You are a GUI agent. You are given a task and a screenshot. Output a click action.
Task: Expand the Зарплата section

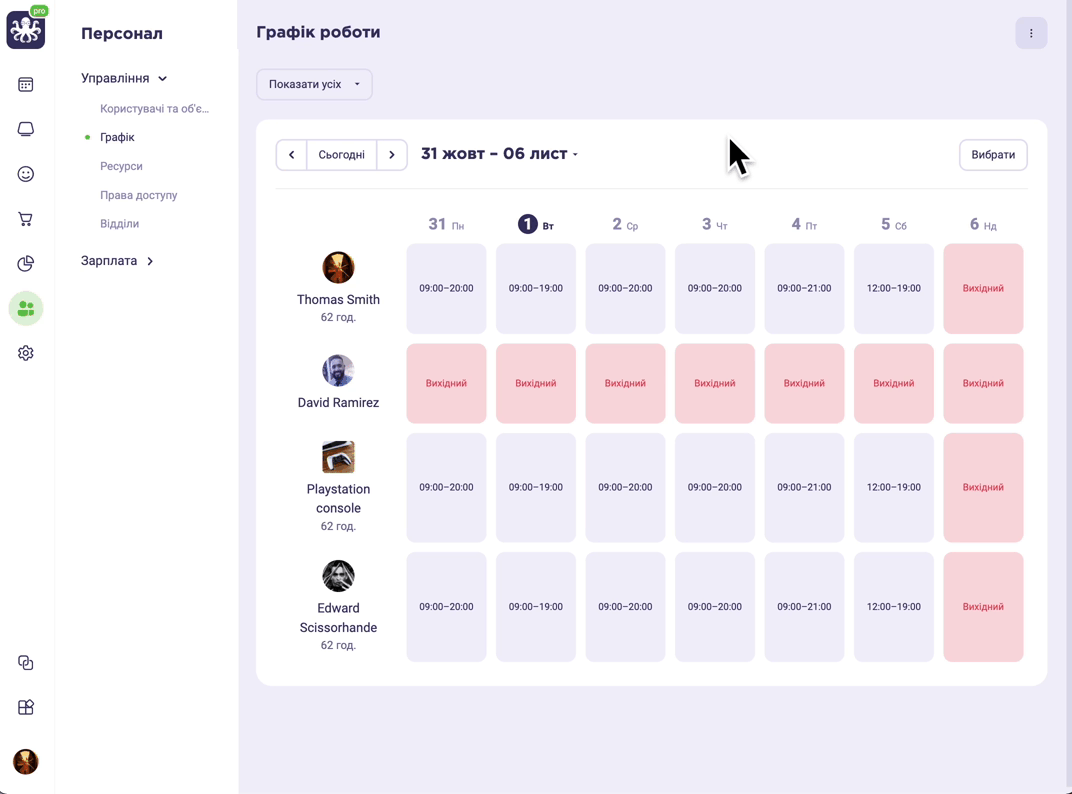pyautogui.click(x=117, y=261)
